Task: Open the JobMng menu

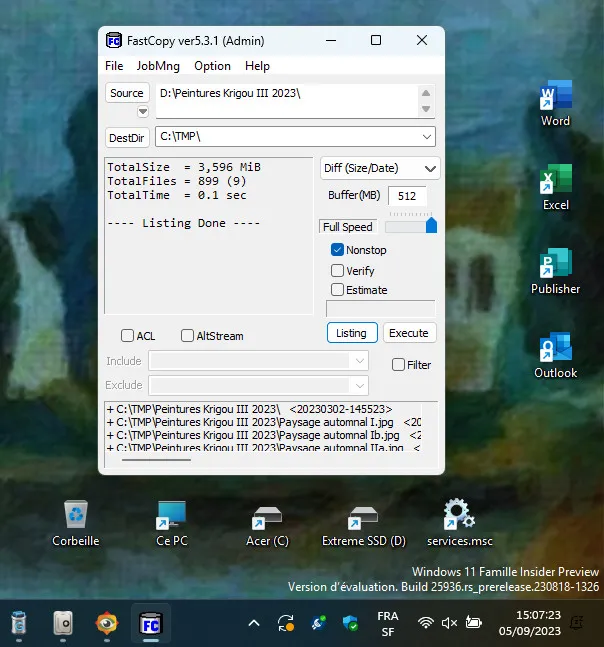Action: (158, 66)
